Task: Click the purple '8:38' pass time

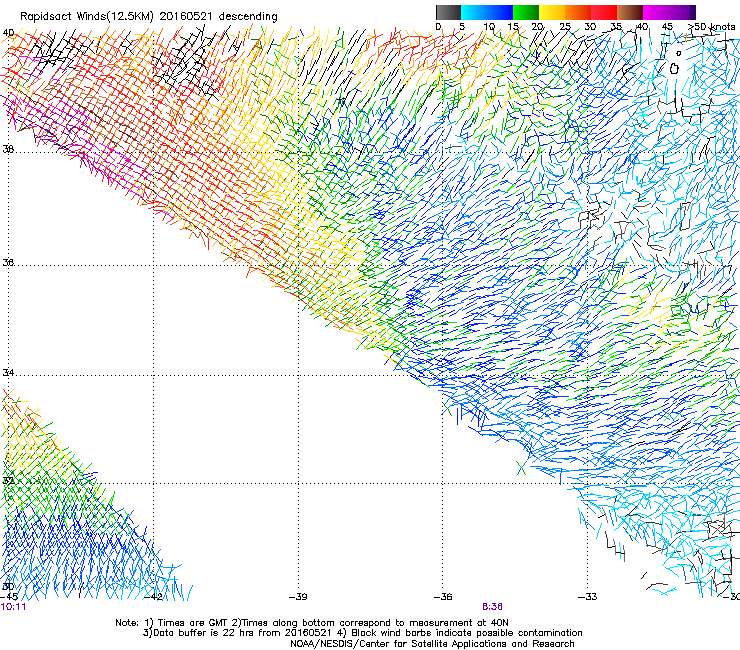Action: click(x=492, y=607)
